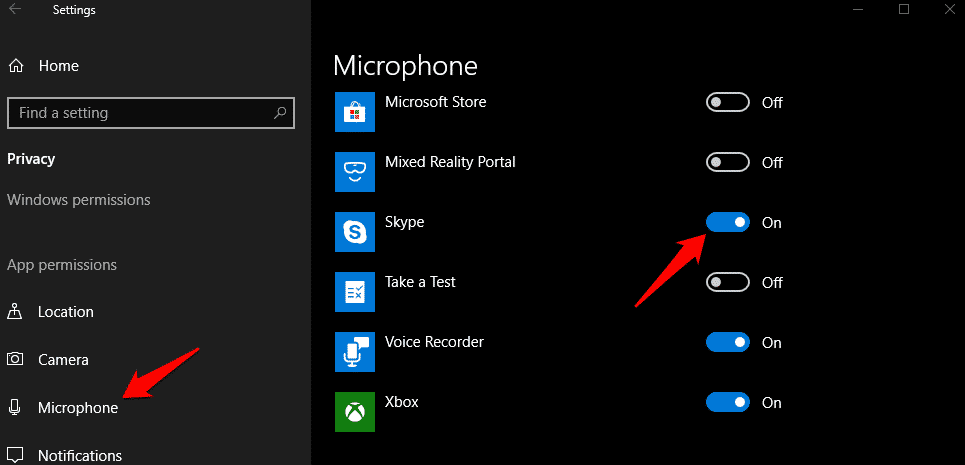The image size is (965, 465).
Task: Click the Mixed Reality Portal label
Action: point(450,162)
